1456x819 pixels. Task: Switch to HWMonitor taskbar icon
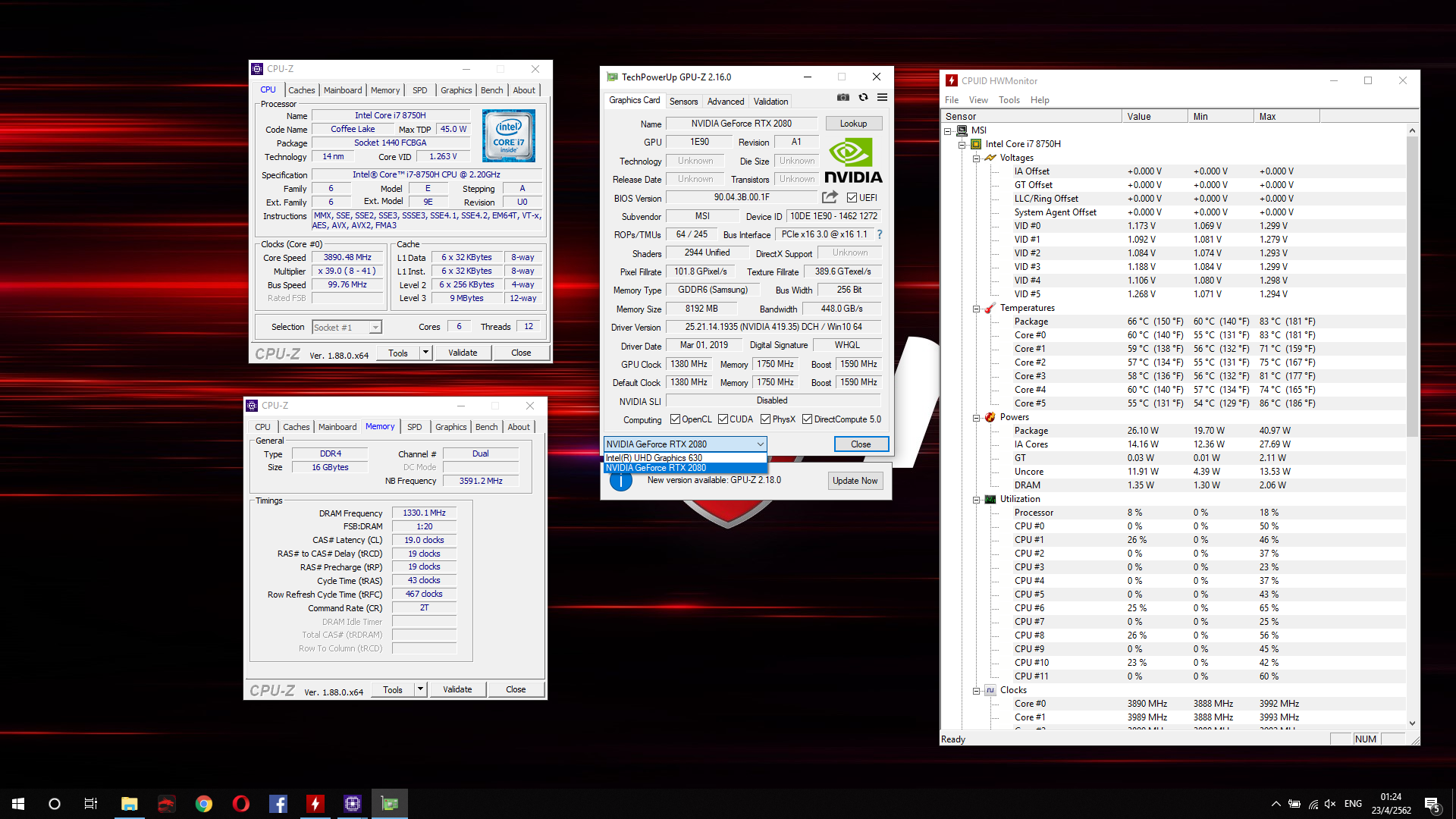click(315, 804)
